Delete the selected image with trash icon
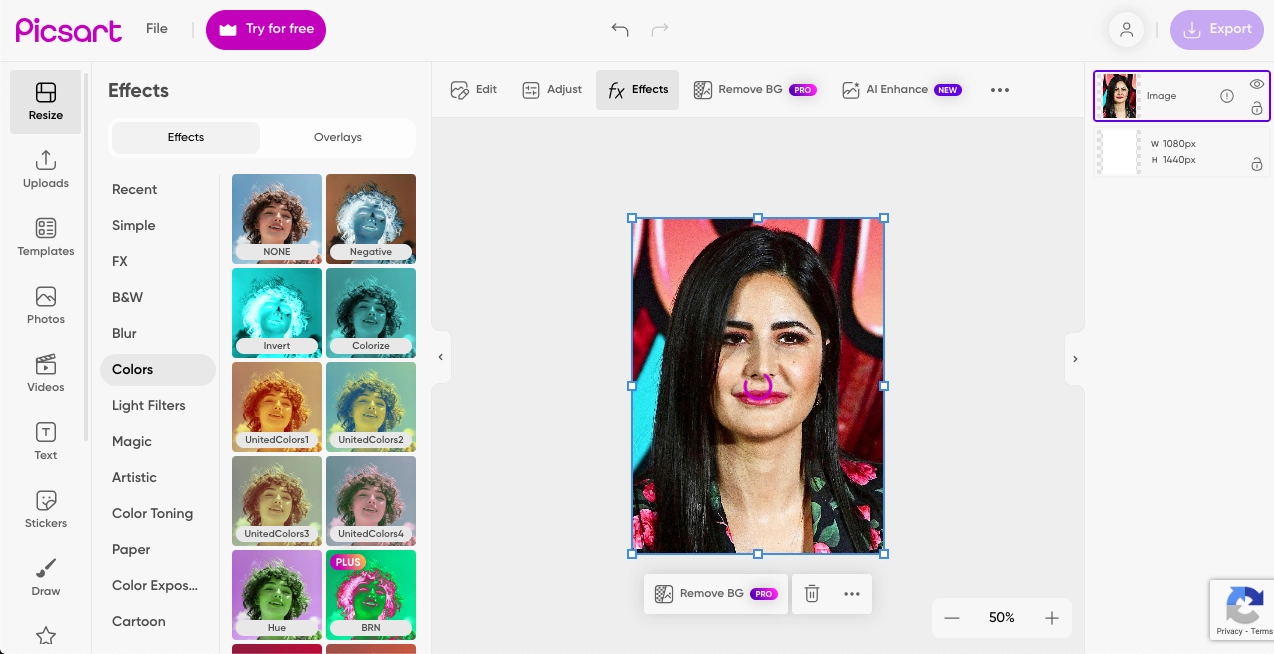This screenshot has width=1274, height=654. tap(812, 594)
